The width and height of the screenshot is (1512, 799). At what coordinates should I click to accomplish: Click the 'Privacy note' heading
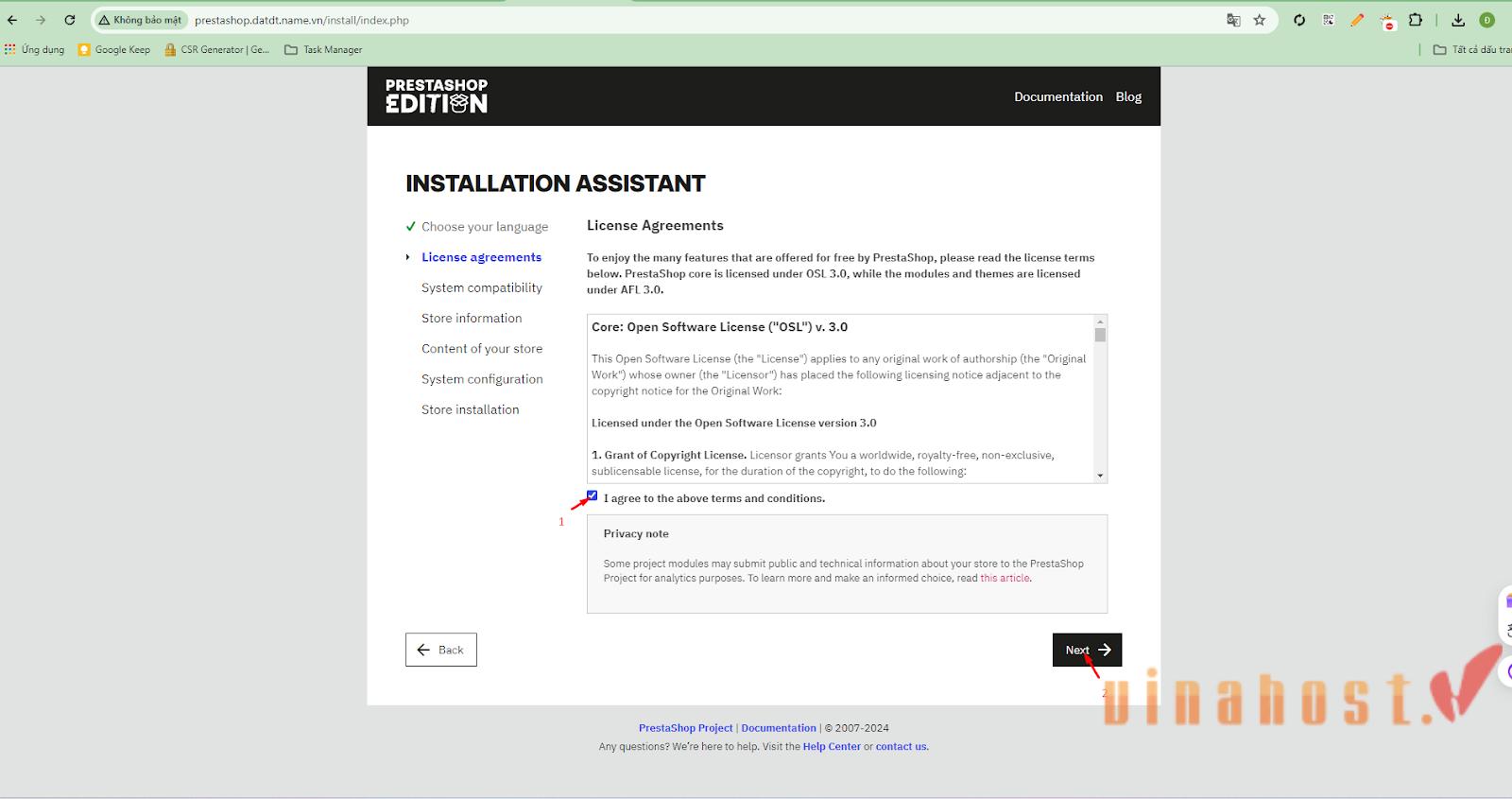pos(636,533)
